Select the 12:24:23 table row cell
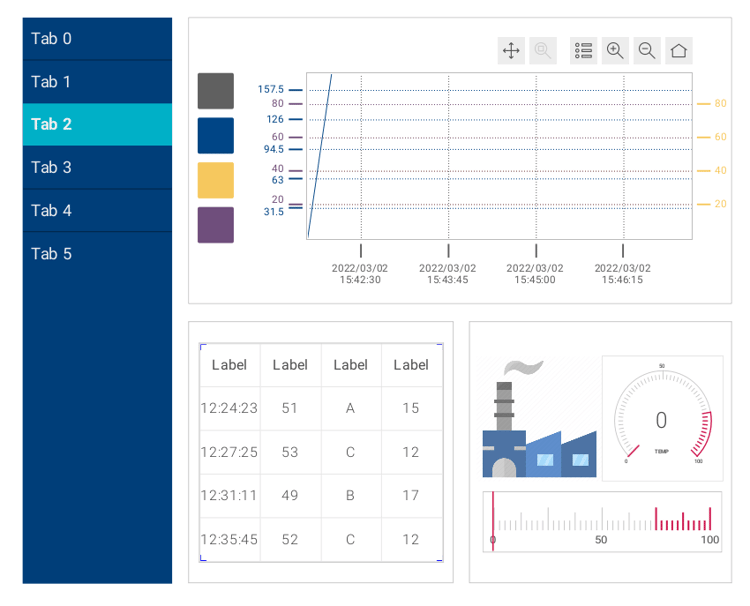This screenshot has width=750, height=606. tap(229, 408)
